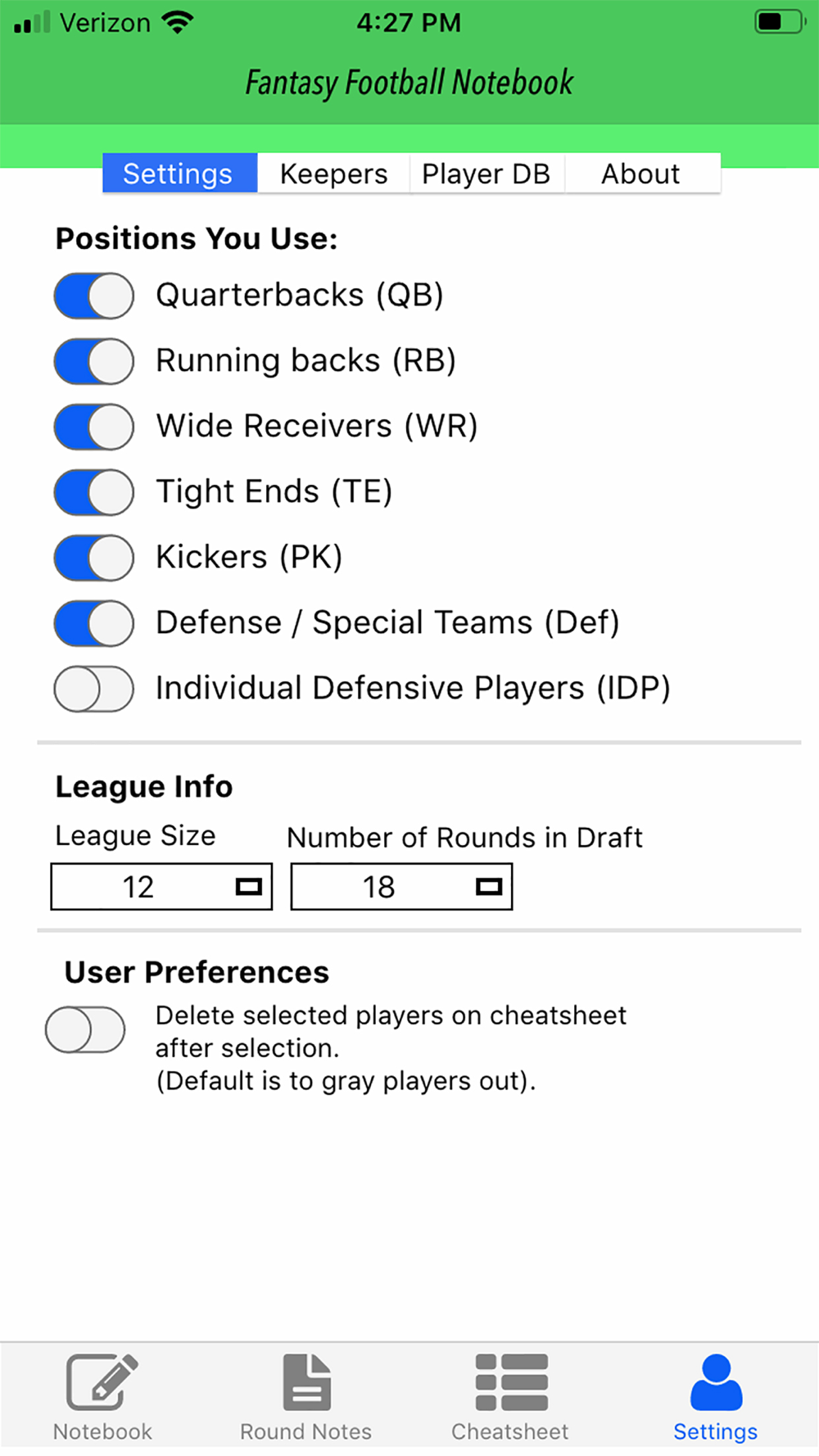
Task: Turn off Tight Ends (TE) switch
Action: pyautogui.click(x=94, y=492)
